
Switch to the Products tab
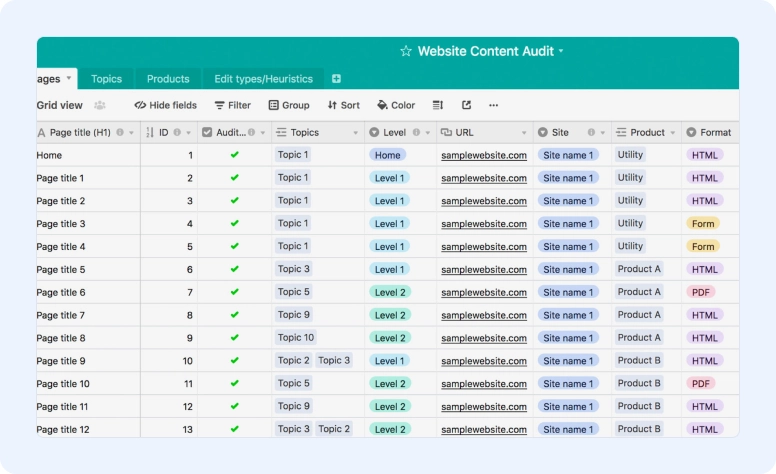[x=168, y=79]
